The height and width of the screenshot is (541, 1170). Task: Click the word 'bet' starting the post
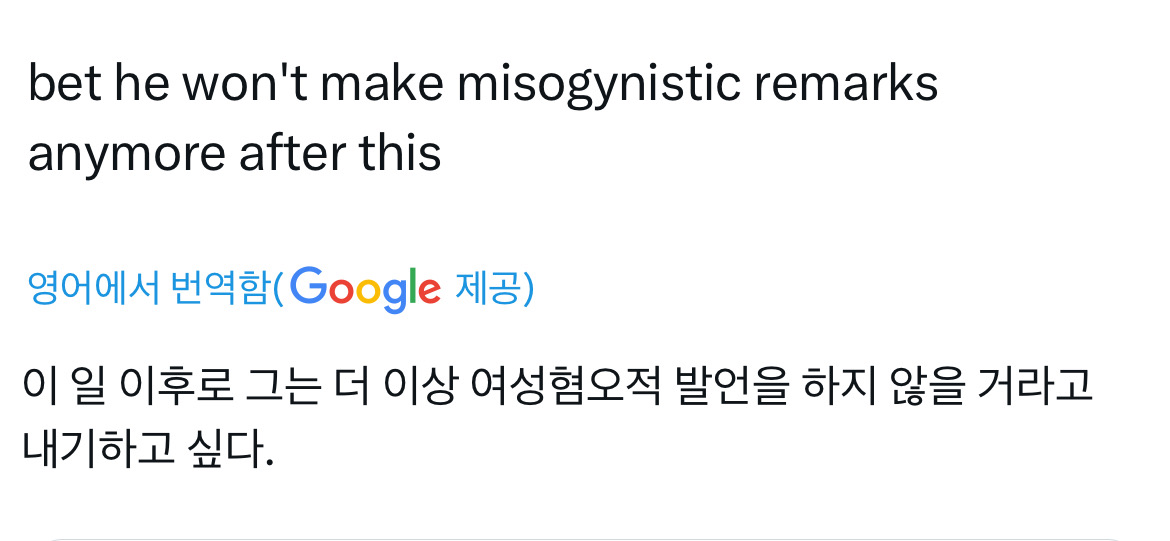(x=63, y=86)
